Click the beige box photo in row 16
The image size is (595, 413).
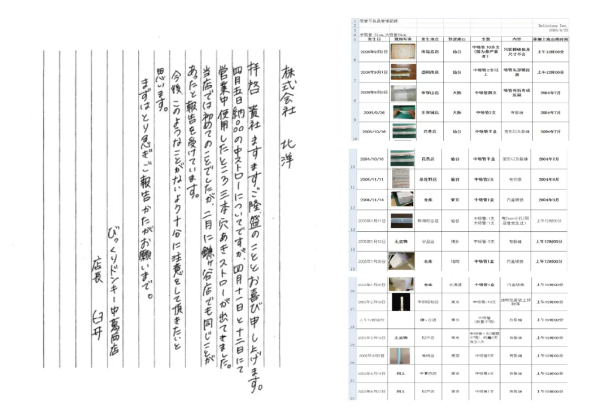click(x=401, y=284)
